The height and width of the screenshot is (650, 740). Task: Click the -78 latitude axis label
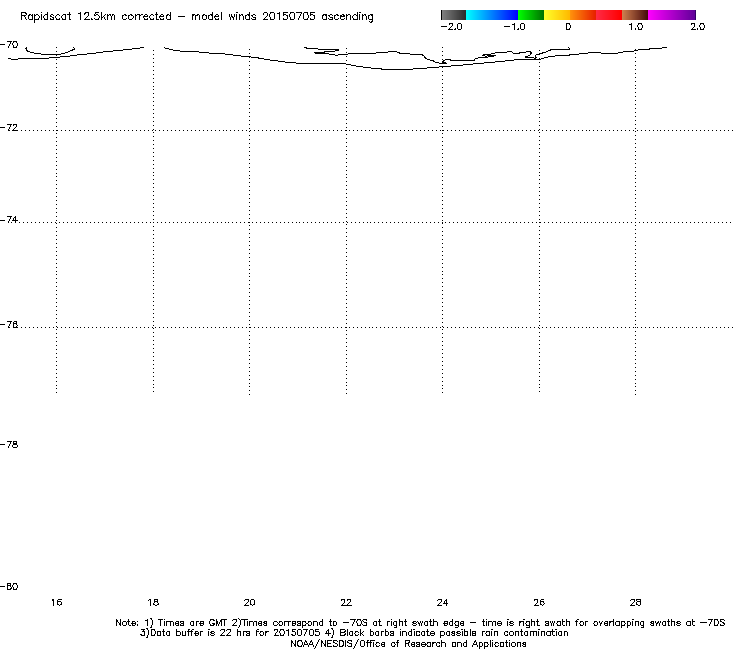tap(9, 445)
